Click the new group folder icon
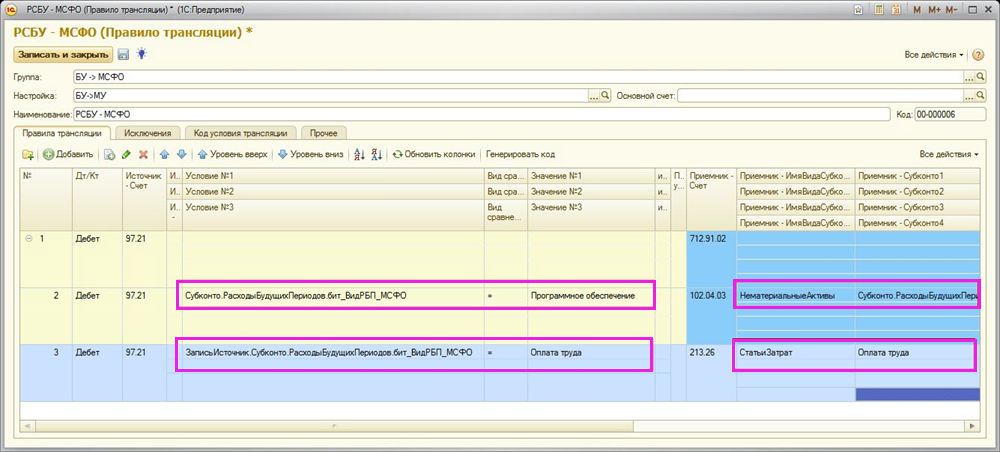 [28, 154]
